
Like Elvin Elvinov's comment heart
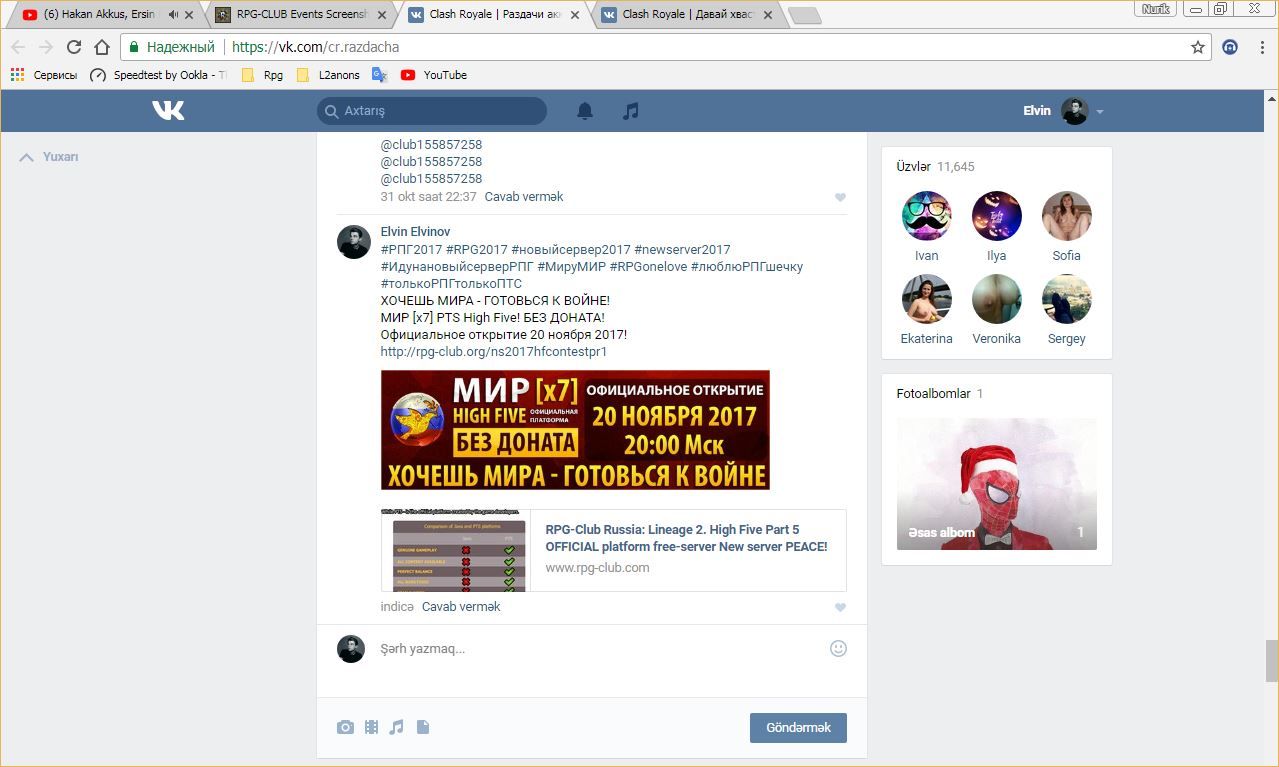click(x=840, y=608)
